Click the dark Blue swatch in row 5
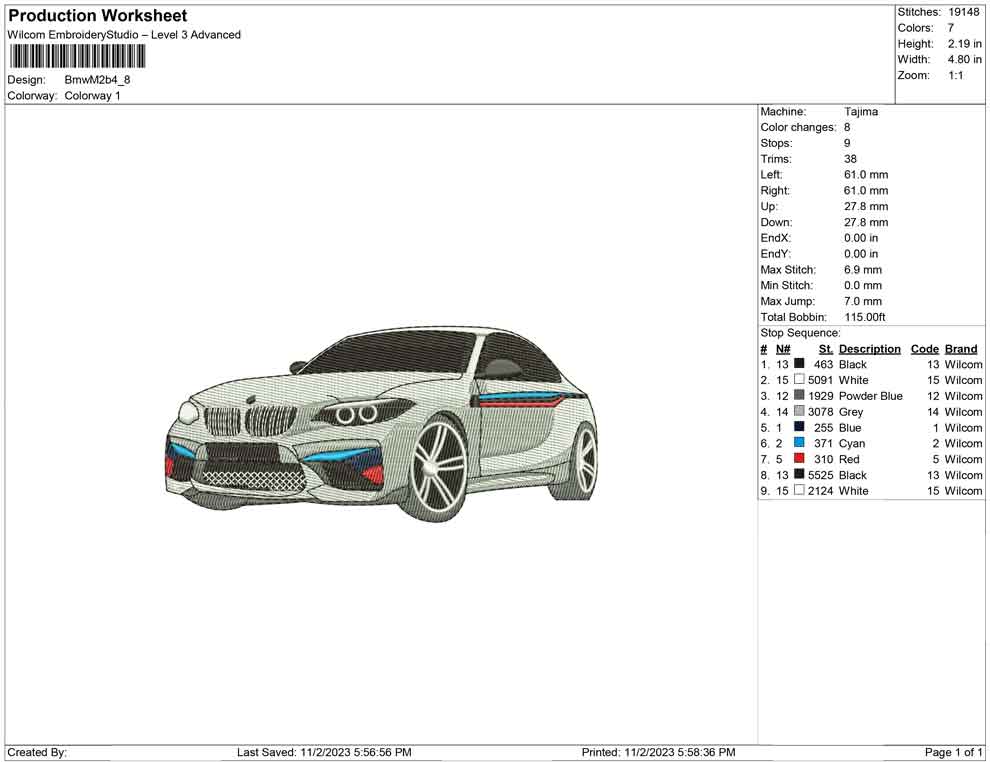 pos(799,427)
